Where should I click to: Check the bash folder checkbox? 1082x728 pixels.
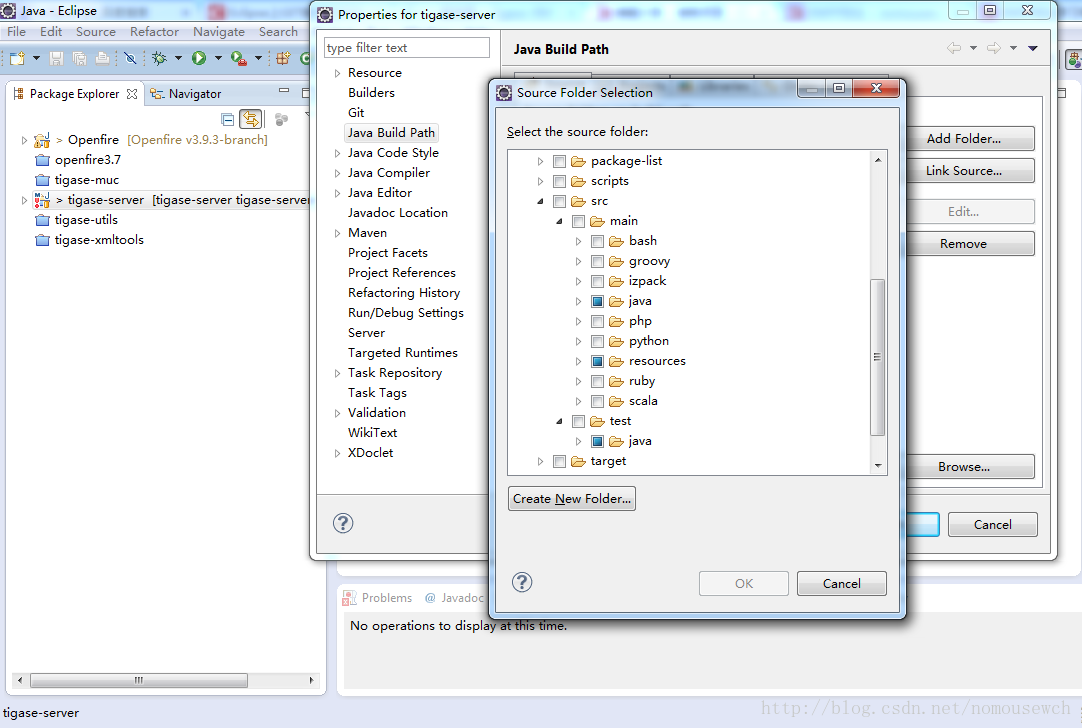[598, 242]
